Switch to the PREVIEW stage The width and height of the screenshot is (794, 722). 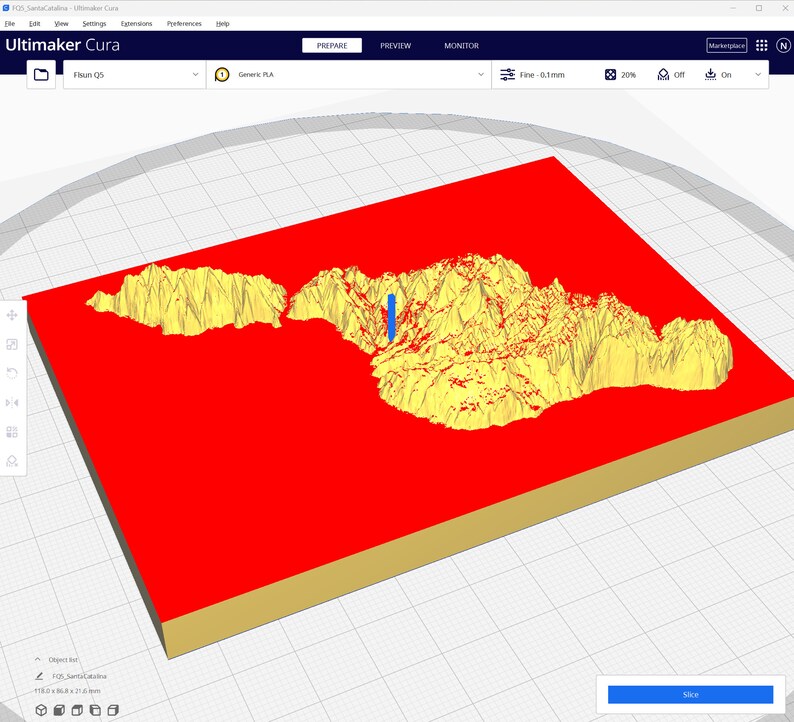(395, 46)
